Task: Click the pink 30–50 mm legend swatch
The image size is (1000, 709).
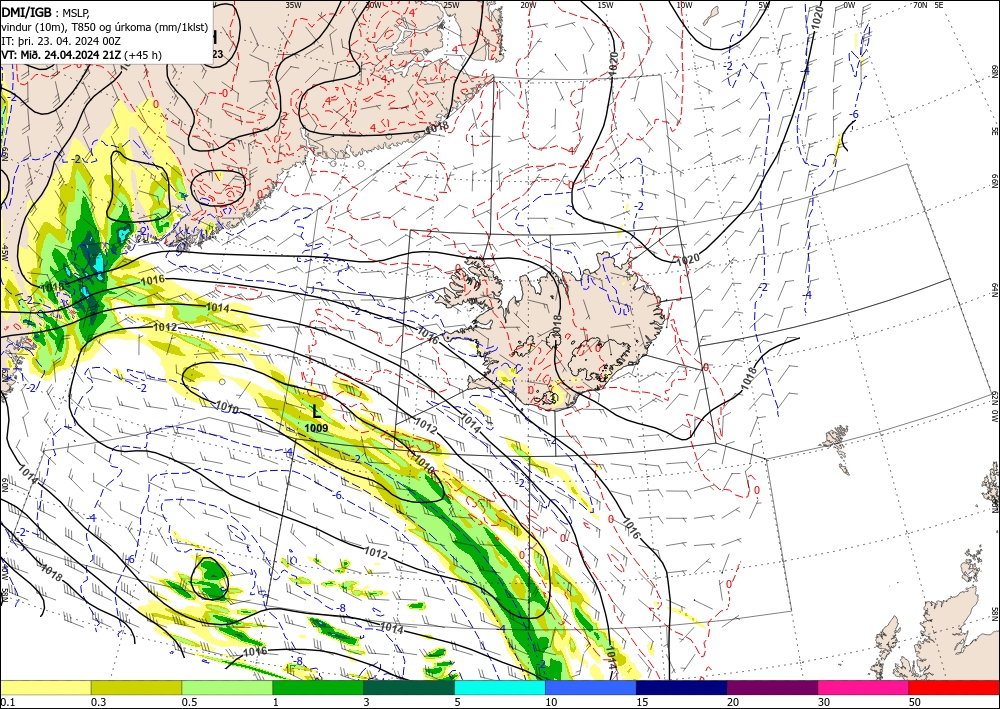Action: (x=864, y=687)
